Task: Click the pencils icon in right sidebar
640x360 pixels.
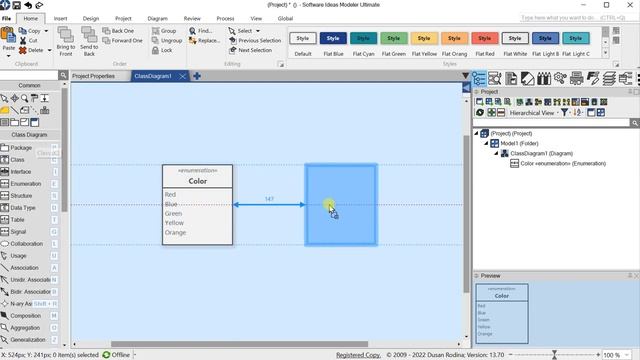Action: coord(544,78)
